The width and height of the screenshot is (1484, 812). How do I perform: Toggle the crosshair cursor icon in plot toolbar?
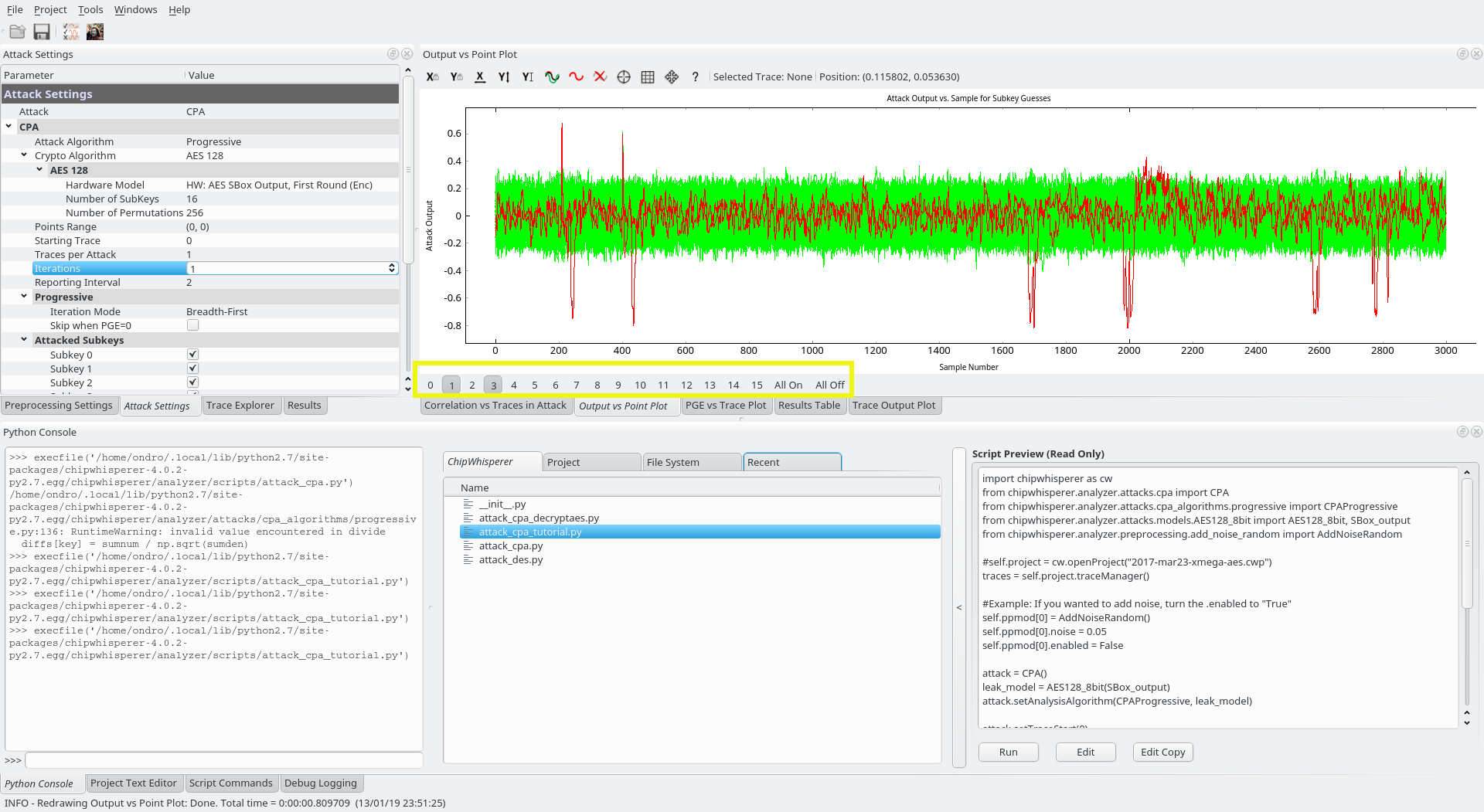pyautogui.click(x=624, y=76)
